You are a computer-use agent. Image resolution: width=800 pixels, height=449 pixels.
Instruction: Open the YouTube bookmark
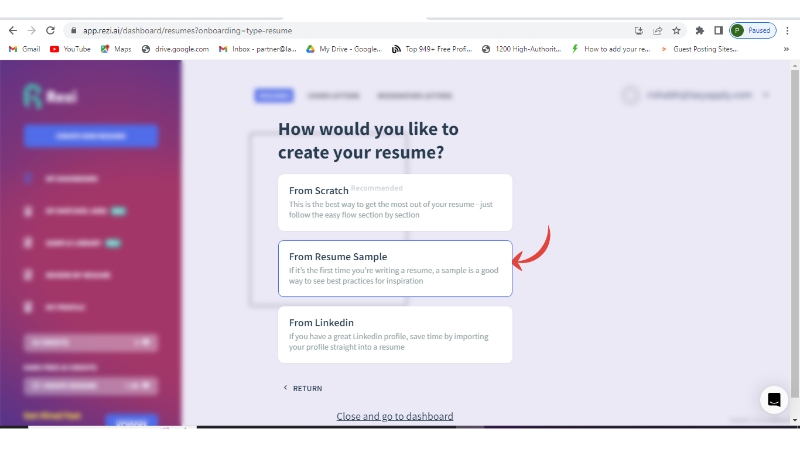pos(70,48)
